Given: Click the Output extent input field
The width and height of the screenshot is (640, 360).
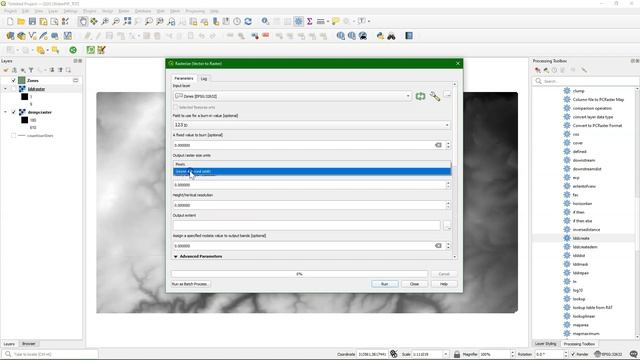Looking at the screenshot, I should (x=307, y=226).
